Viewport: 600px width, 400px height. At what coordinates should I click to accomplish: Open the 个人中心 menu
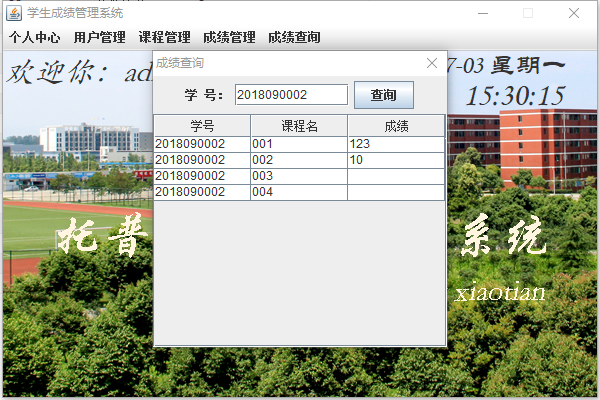click(x=35, y=37)
